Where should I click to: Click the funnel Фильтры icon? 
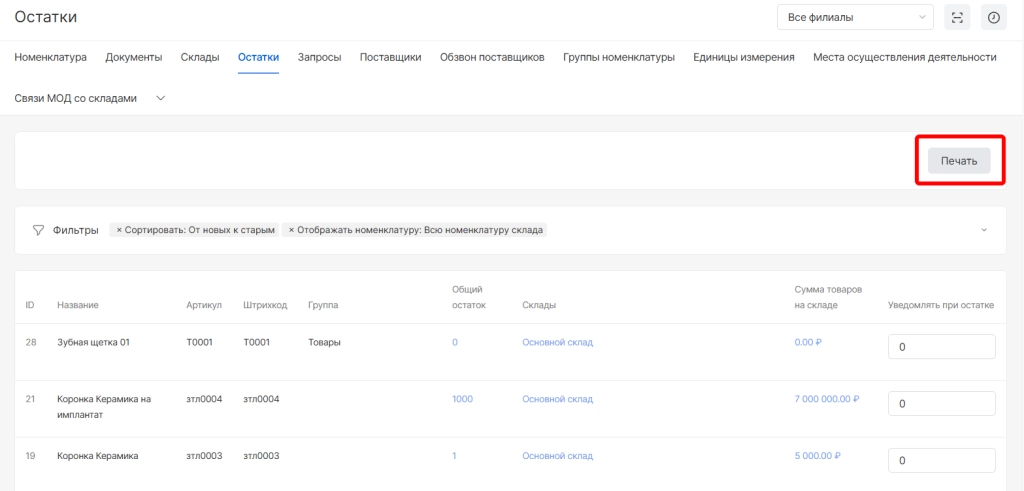pyautogui.click(x=38, y=230)
